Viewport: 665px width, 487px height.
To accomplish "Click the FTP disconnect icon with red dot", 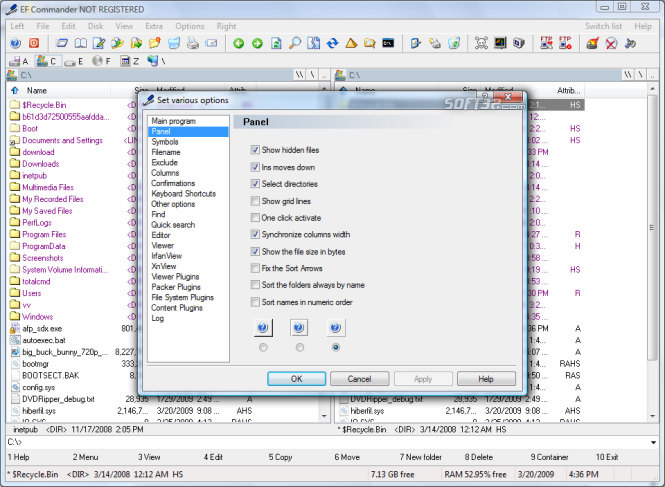I will pos(565,43).
